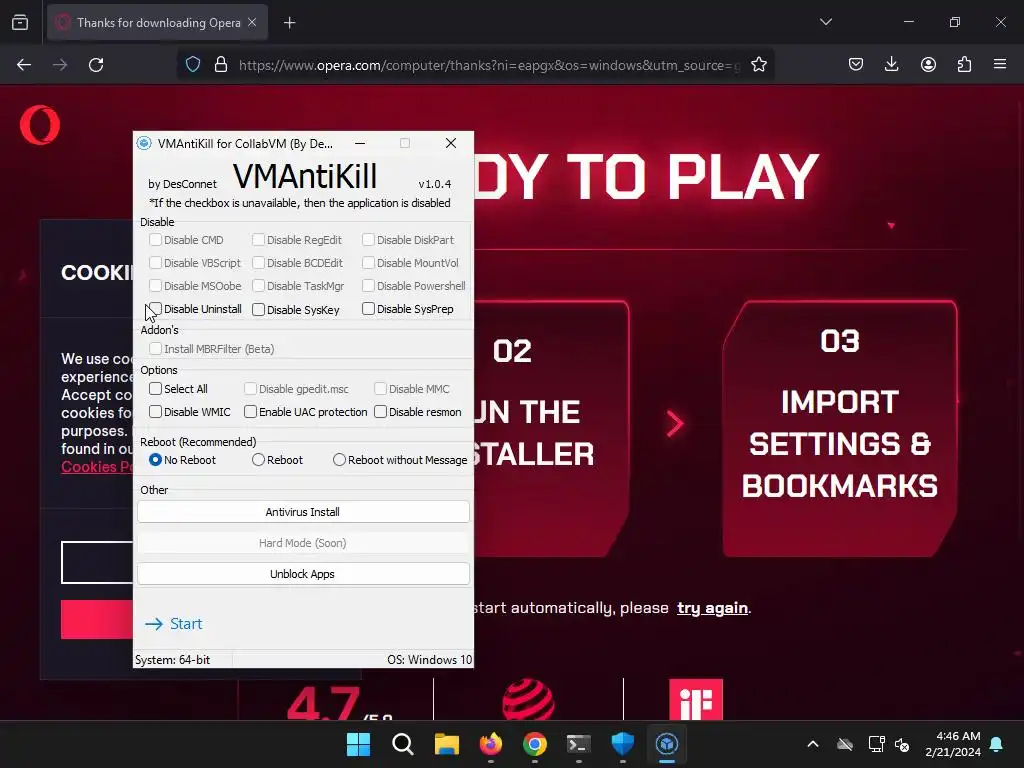Open the extensions puzzle icon
The height and width of the screenshot is (768, 1024).
point(964,64)
